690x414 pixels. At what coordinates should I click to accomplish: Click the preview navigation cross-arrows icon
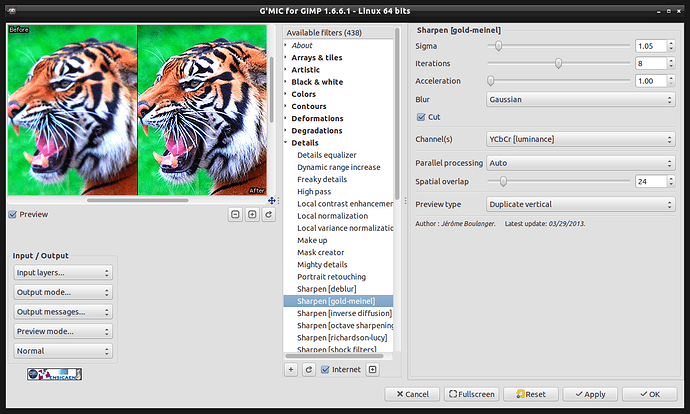point(271,201)
